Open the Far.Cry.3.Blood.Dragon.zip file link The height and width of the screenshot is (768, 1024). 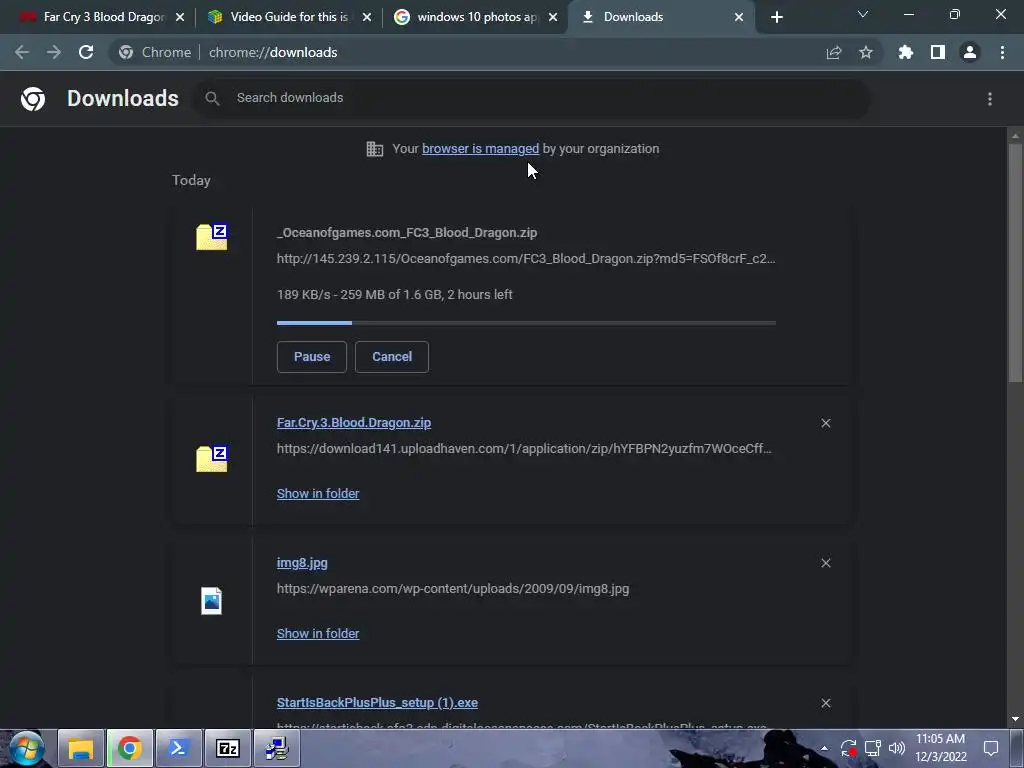(x=354, y=423)
